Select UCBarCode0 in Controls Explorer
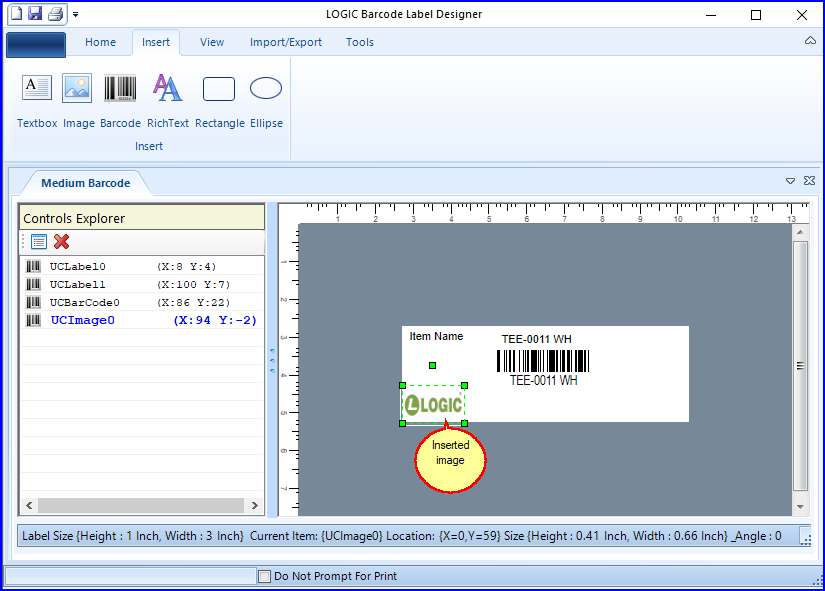825x591 pixels. (x=142, y=302)
